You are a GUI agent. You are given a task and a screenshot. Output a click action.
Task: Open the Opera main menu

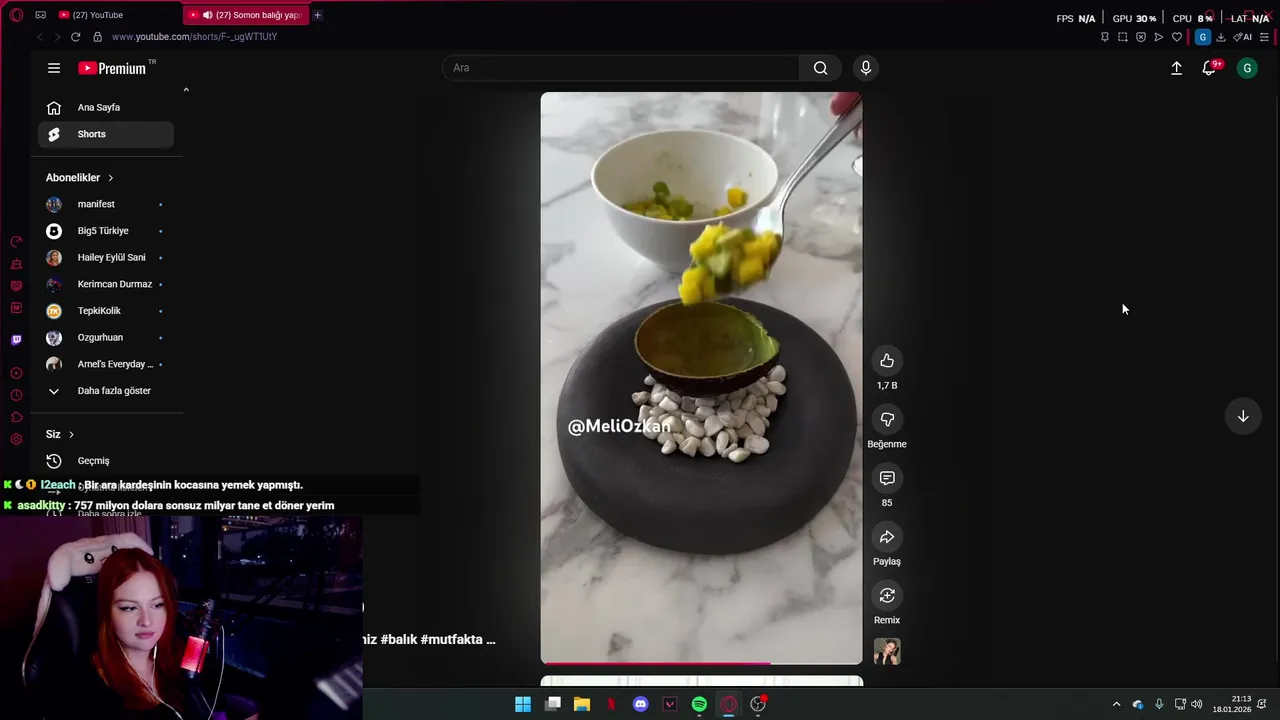16,15
